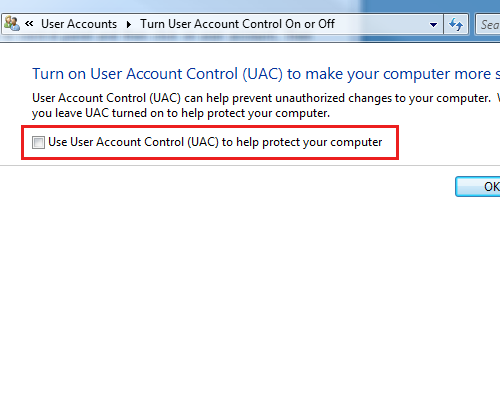The height and width of the screenshot is (400, 500).
Task: Click the '(UAC)' text in the blue heading
Action: coord(263,74)
